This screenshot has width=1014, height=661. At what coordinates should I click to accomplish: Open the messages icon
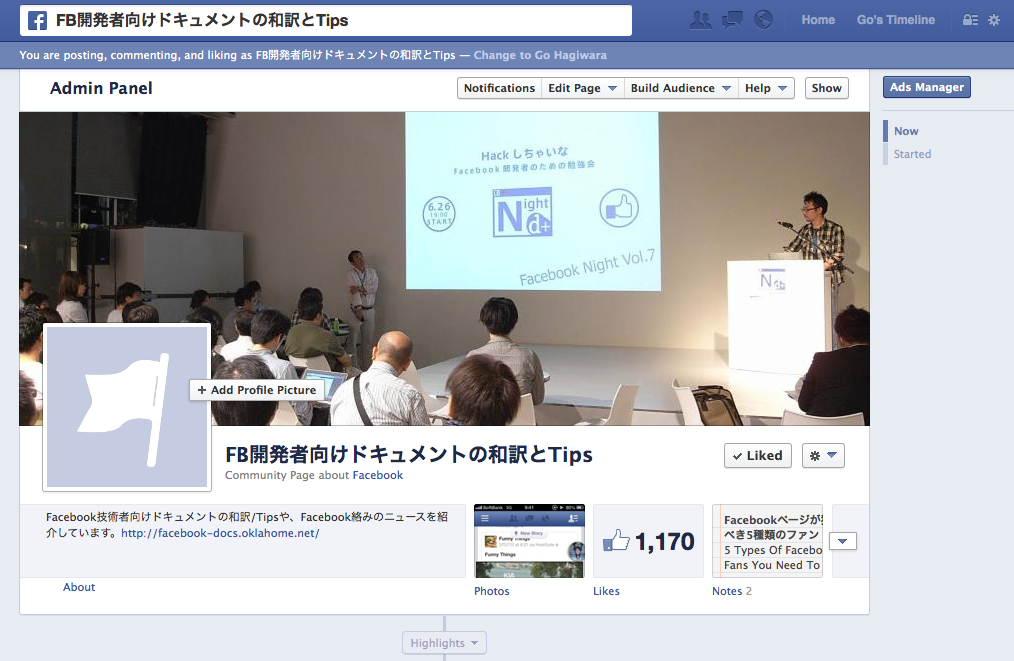732,20
